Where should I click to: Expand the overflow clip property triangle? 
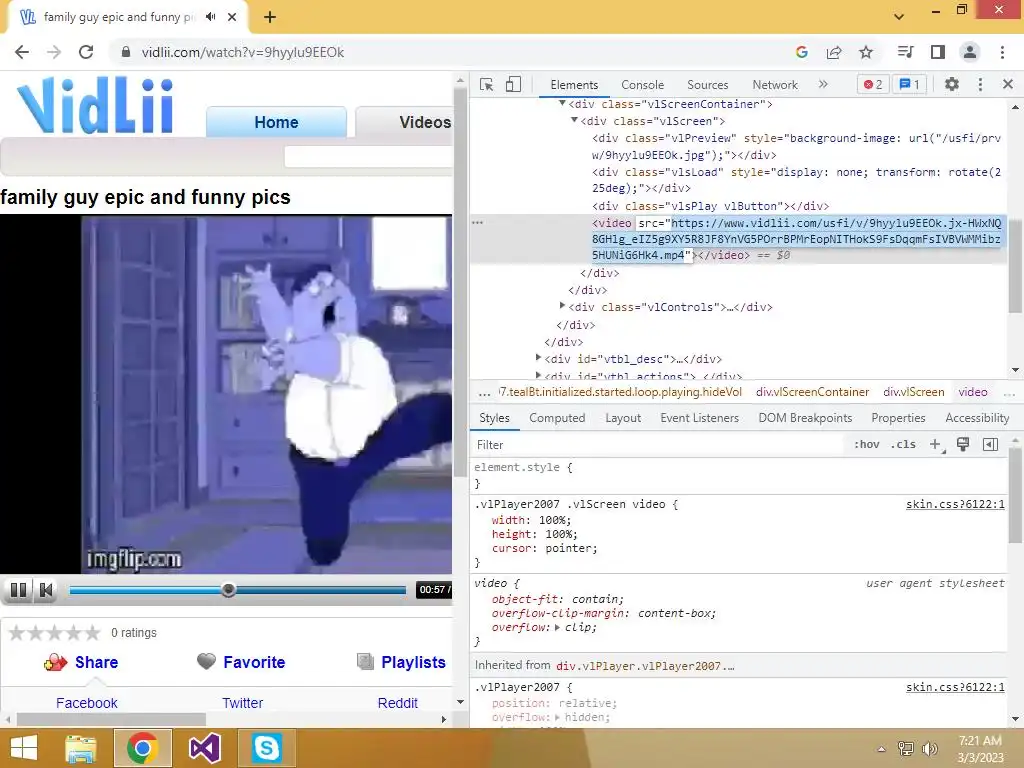coord(557,628)
